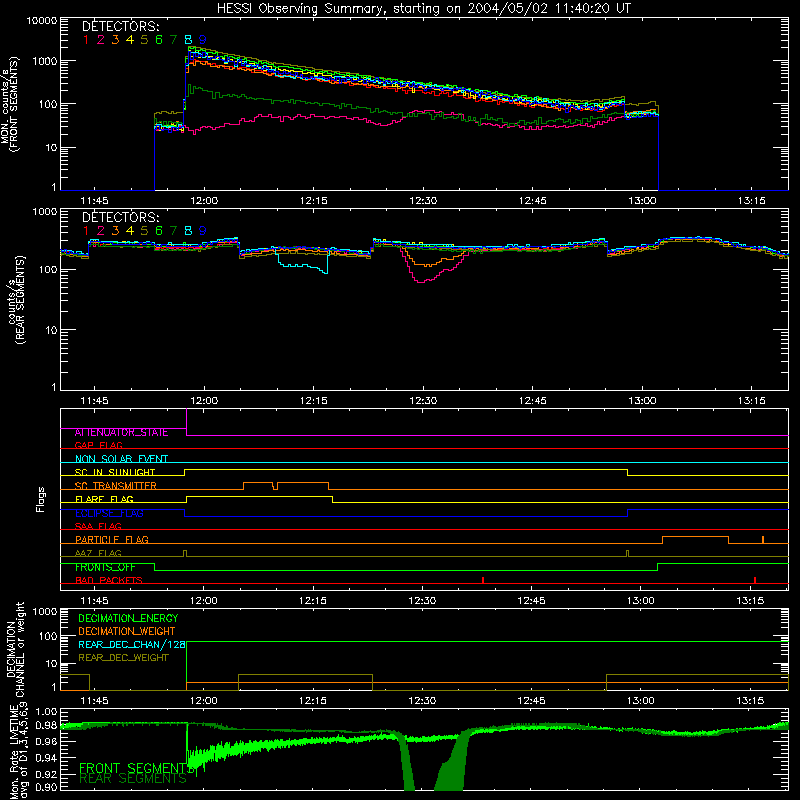Click red detector 1 in front segments legend
The width and height of the screenshot is (800, 800).
(86, 39)
